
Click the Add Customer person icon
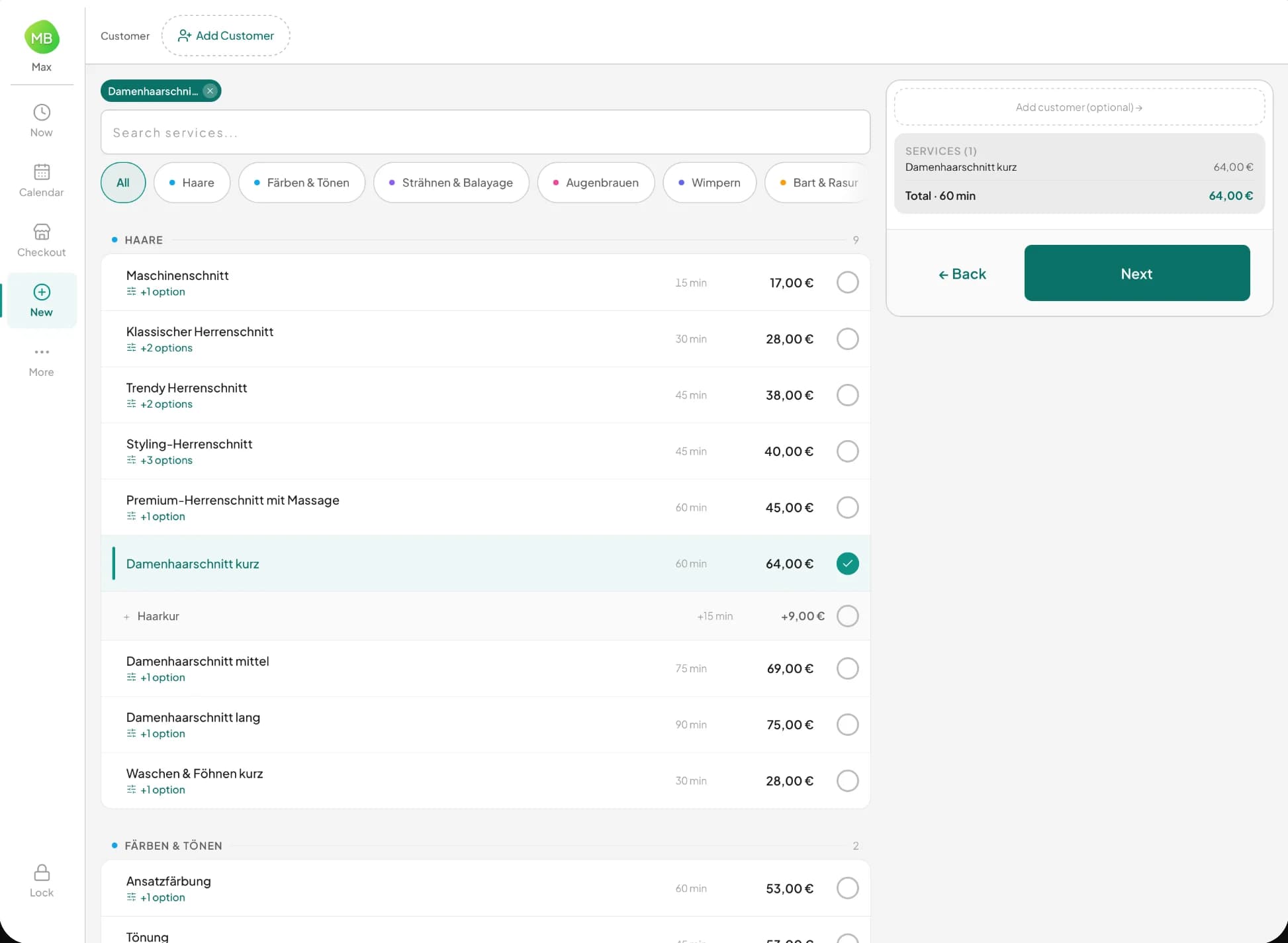[185, 36]
